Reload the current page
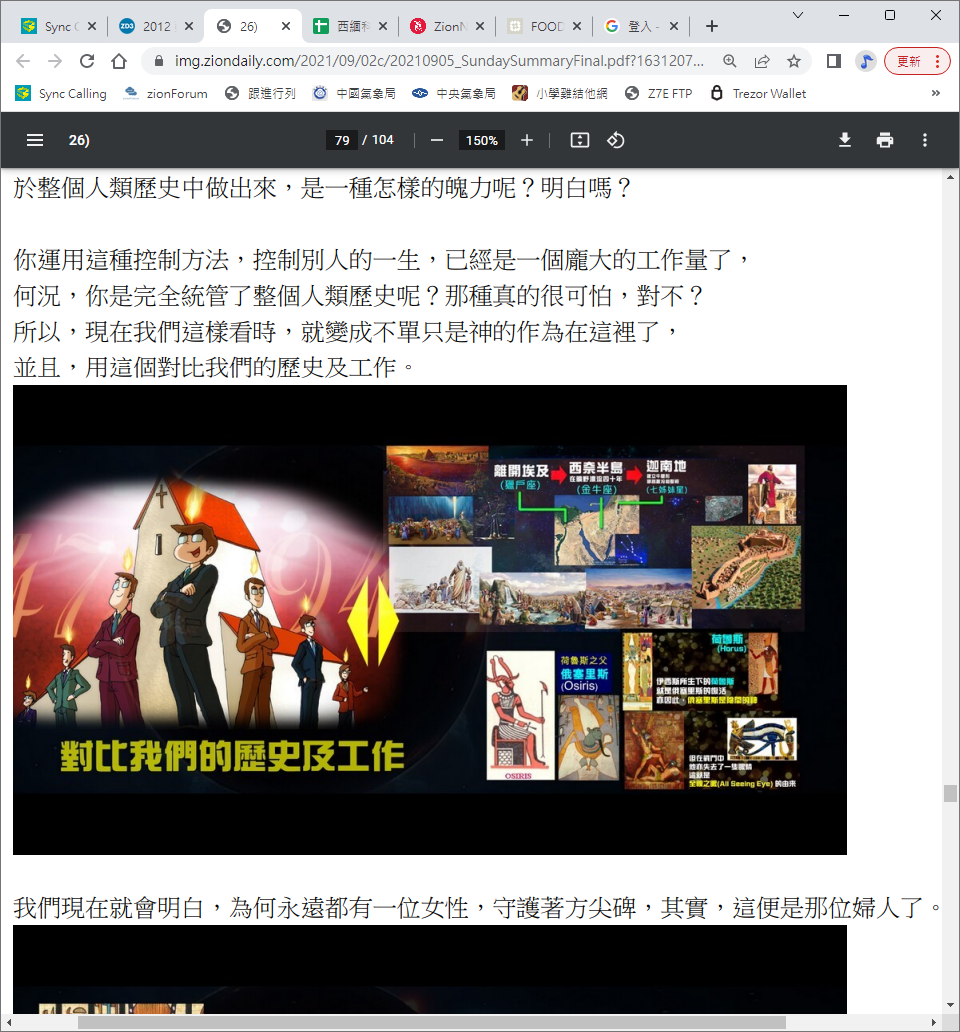Image resolution: width=960 pixels, height=1032 pixels. pyautogui.click(x=87, y=61)
